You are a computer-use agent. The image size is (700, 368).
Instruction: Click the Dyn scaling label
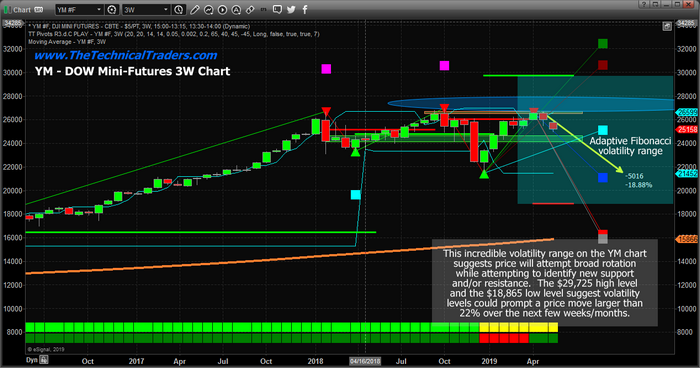click(x=32, y=360)
